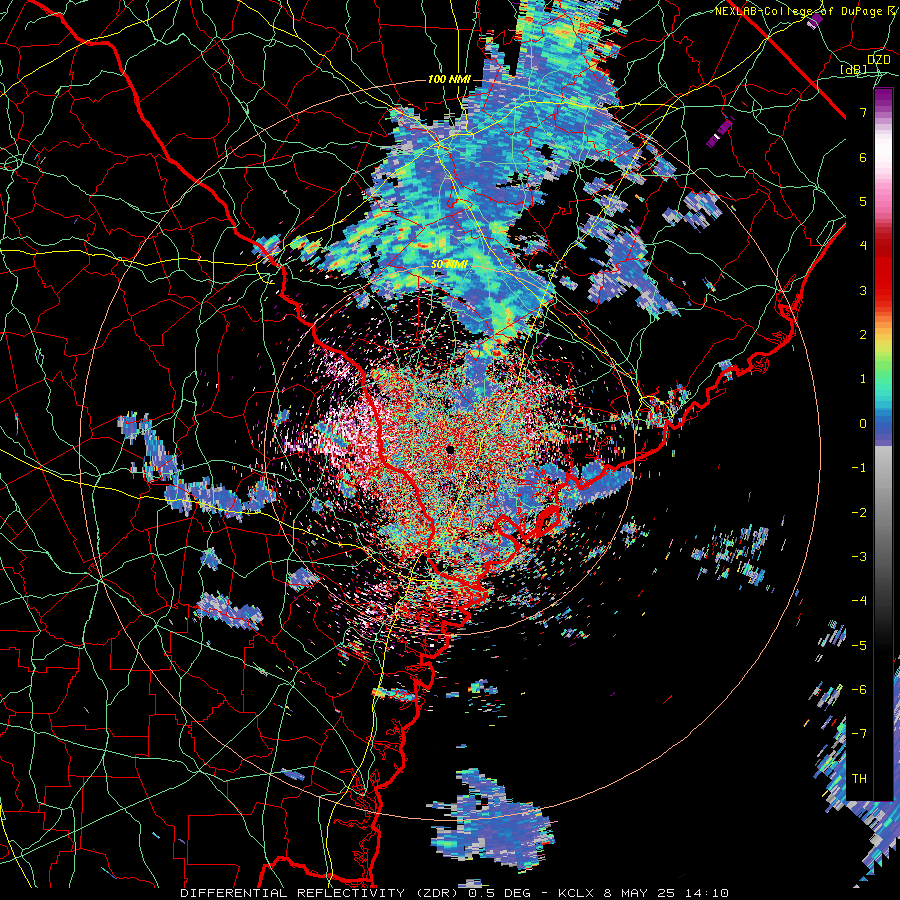Image resolution: width=900 pixels, height=900 pixels.
Task: Click the "50 NMI" range ring label
Action: click(449, 265)
